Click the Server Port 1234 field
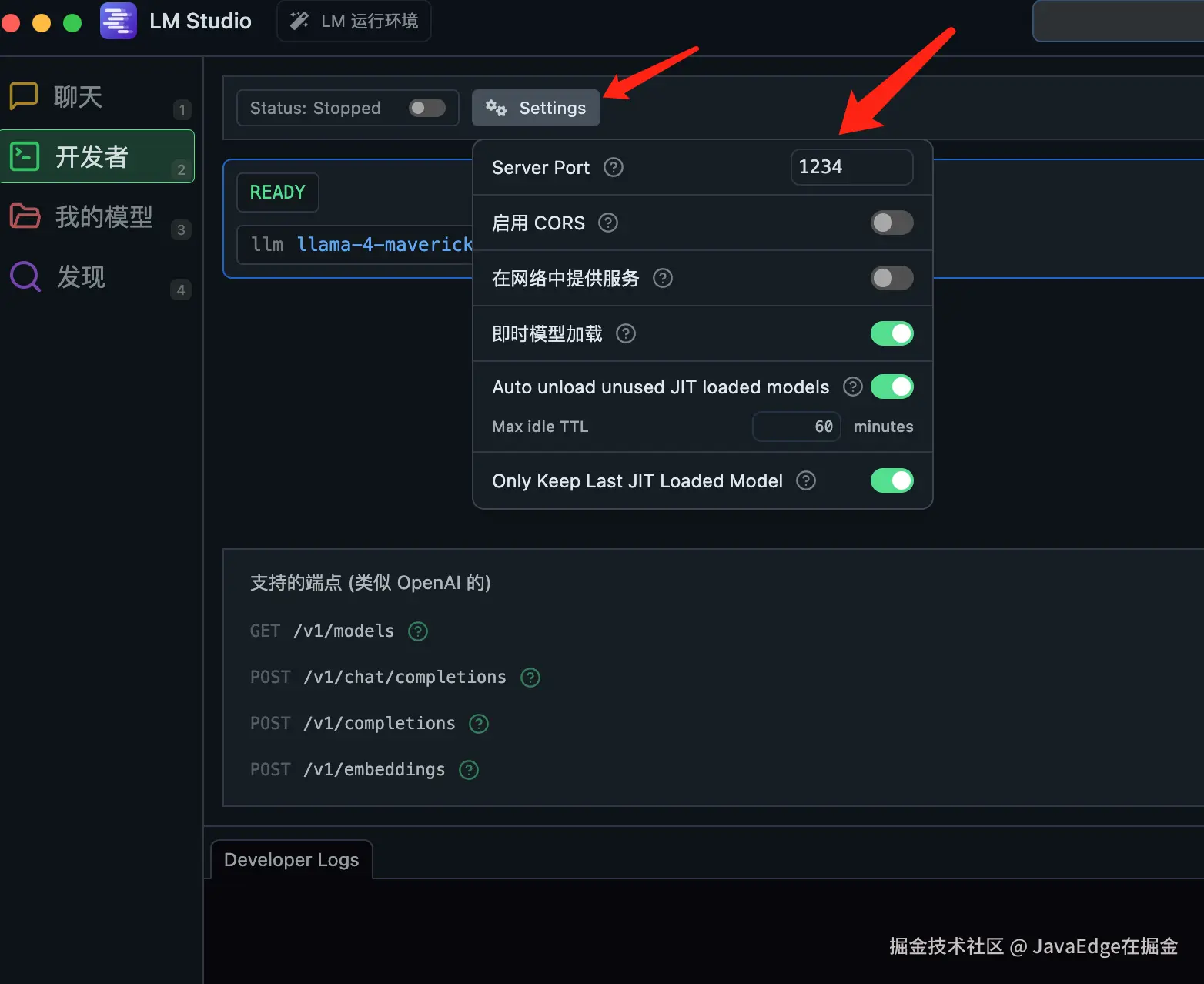This screenshot has width=1204, height=984. [x=851, y=167]
